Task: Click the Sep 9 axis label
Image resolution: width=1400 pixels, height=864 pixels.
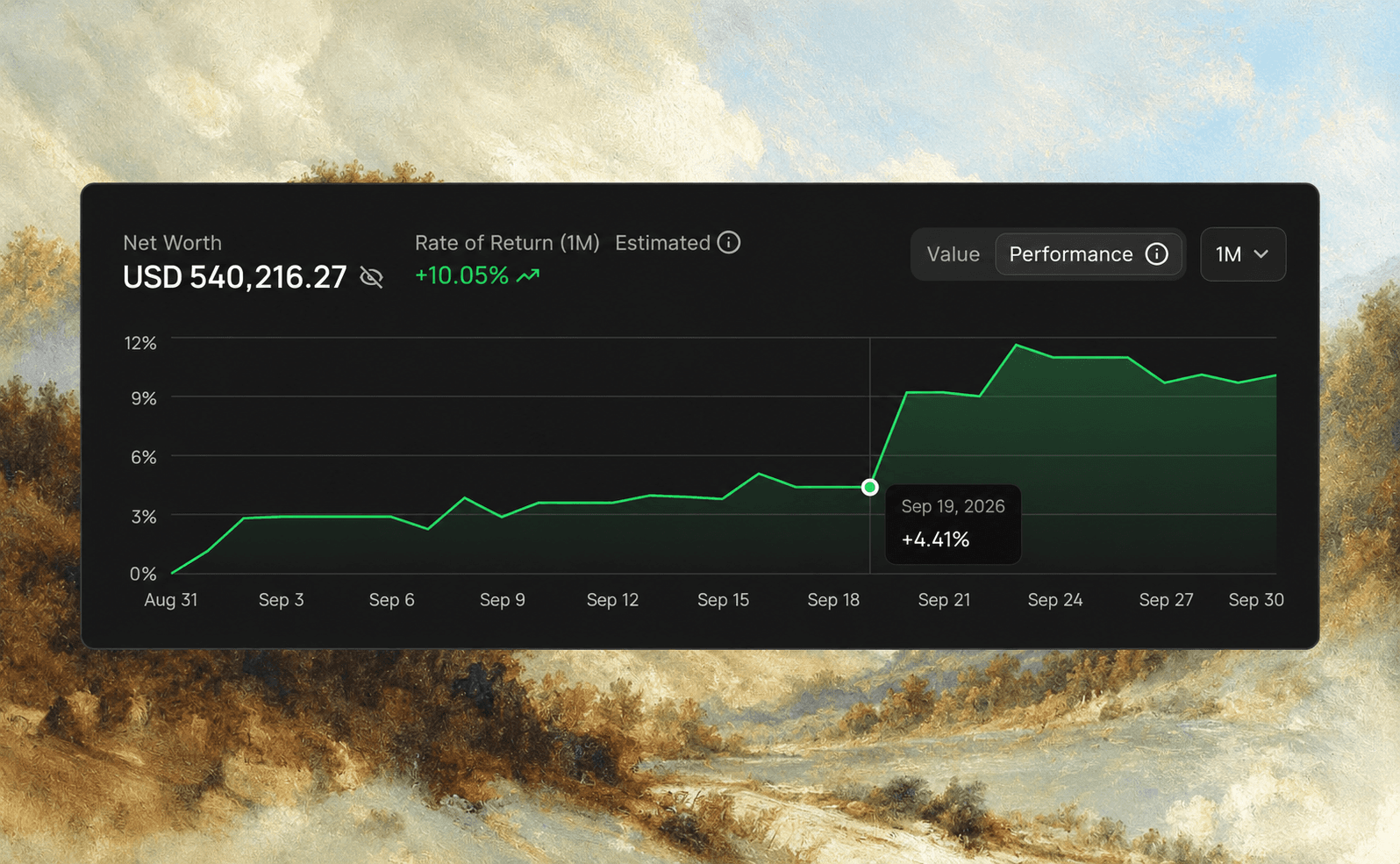Action: coord(503,600)
